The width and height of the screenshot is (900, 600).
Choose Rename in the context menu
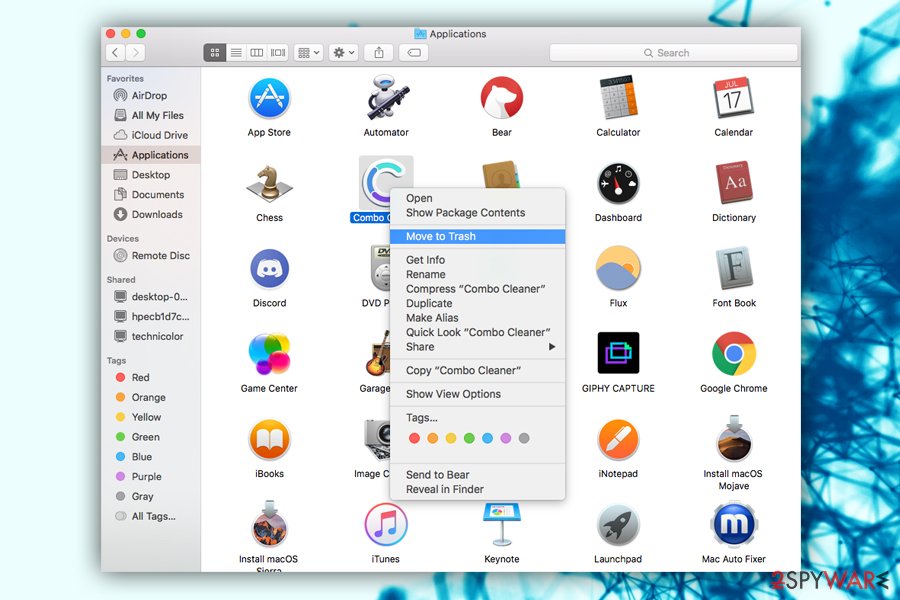click(477, 274)
